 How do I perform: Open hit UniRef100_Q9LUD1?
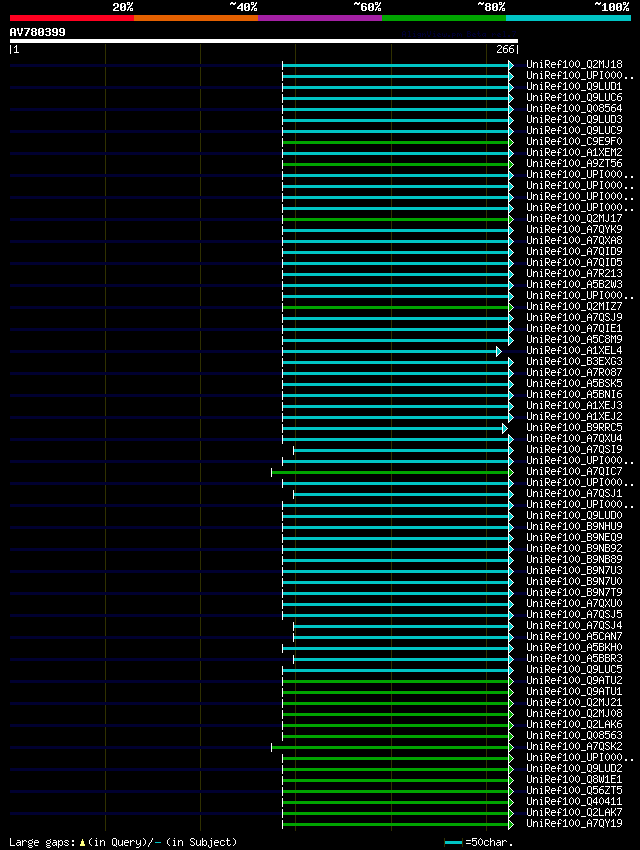click(574, 87)
